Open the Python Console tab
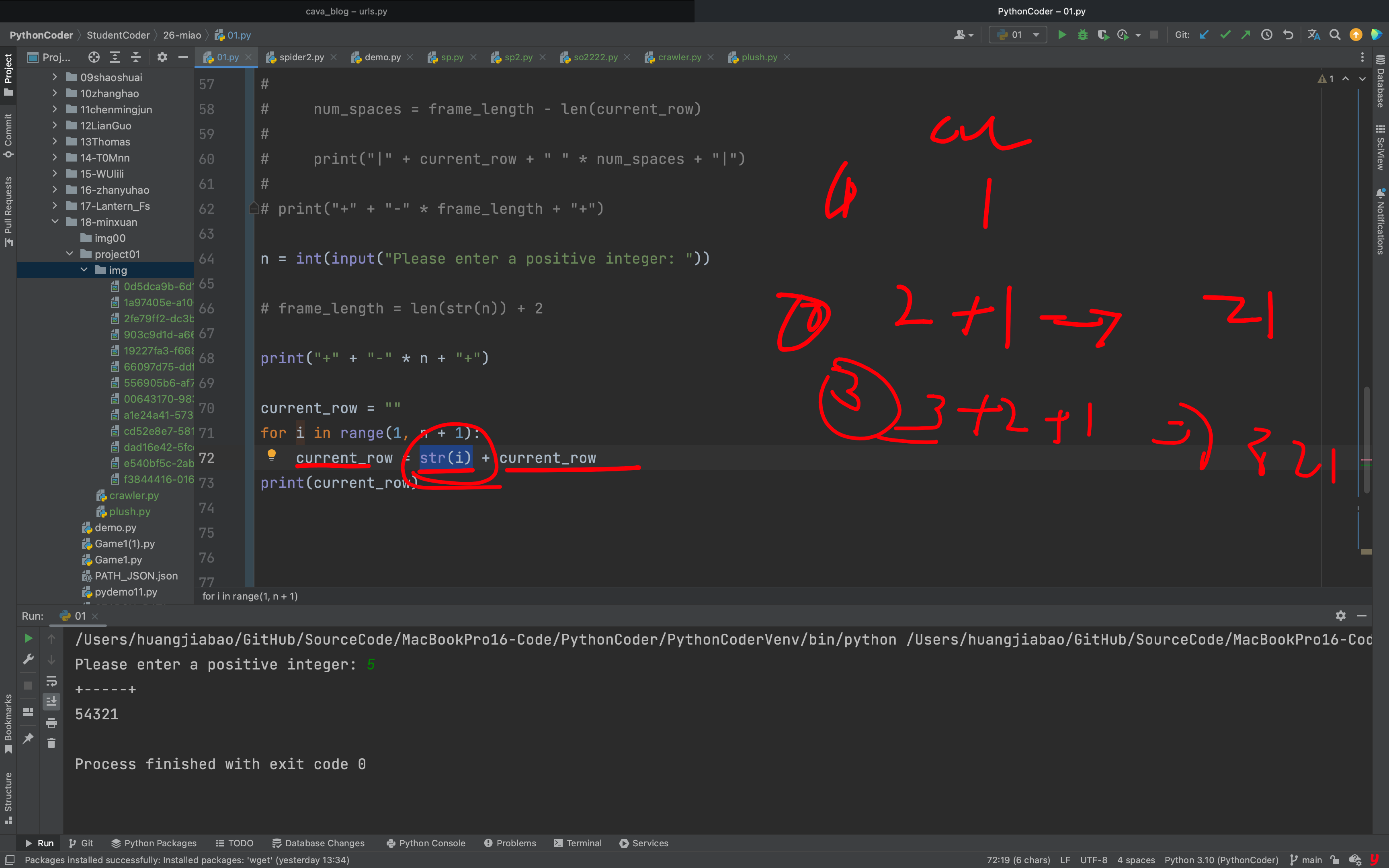Viewport: 1389px width, 868px height. coord(426,843)
